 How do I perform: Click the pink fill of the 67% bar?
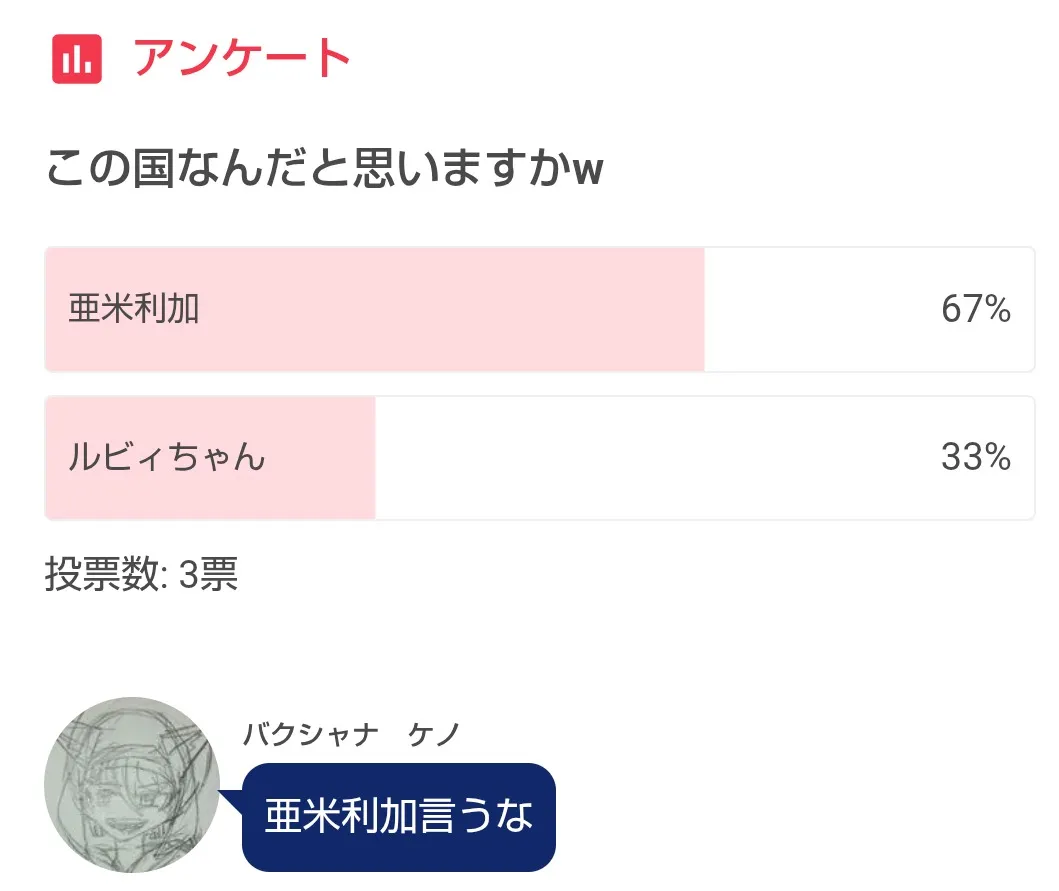(450, 310)
